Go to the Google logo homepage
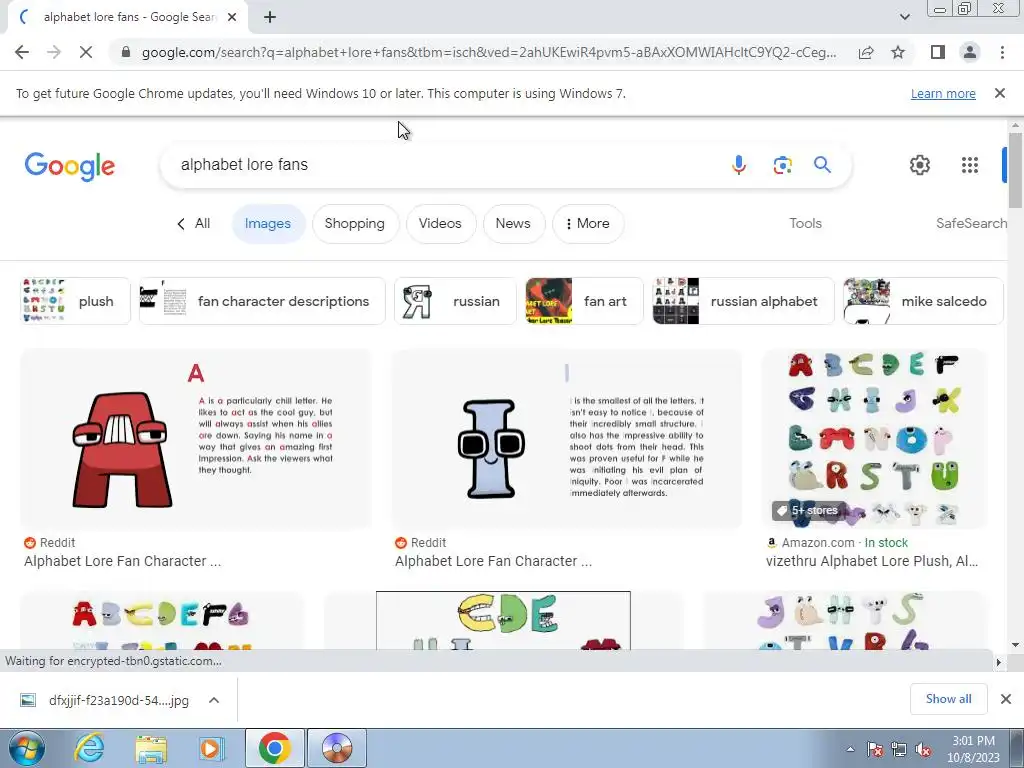 [70, 165]
